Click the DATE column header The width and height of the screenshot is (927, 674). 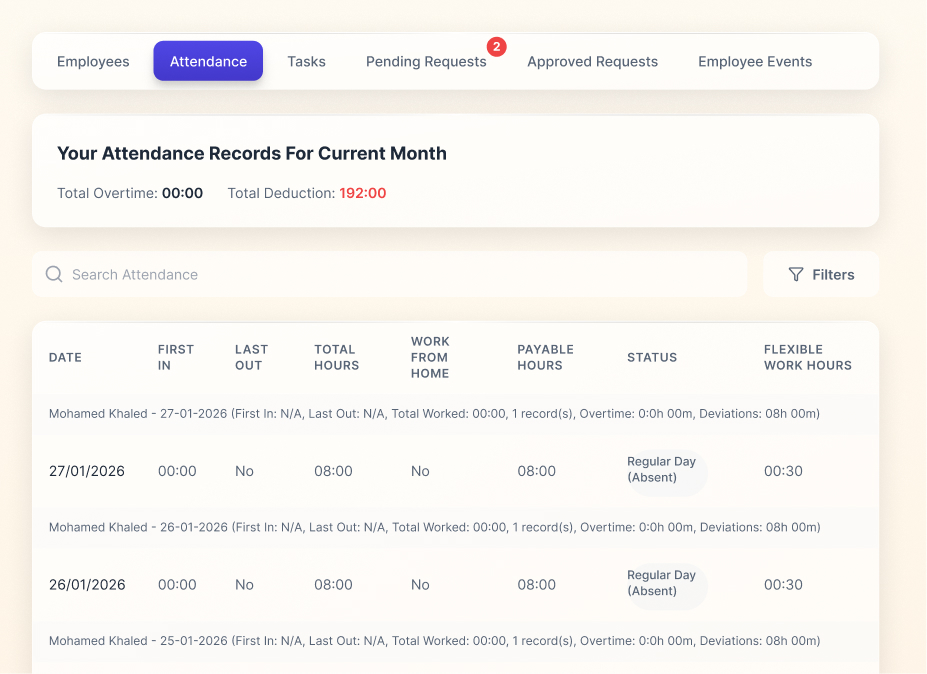tap(65, 357)
